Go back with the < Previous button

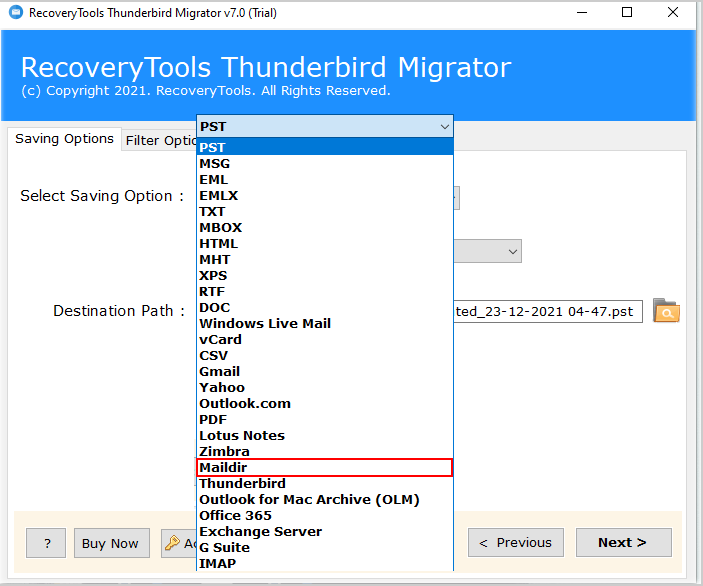pyautogui.click(x=516, y=543)
